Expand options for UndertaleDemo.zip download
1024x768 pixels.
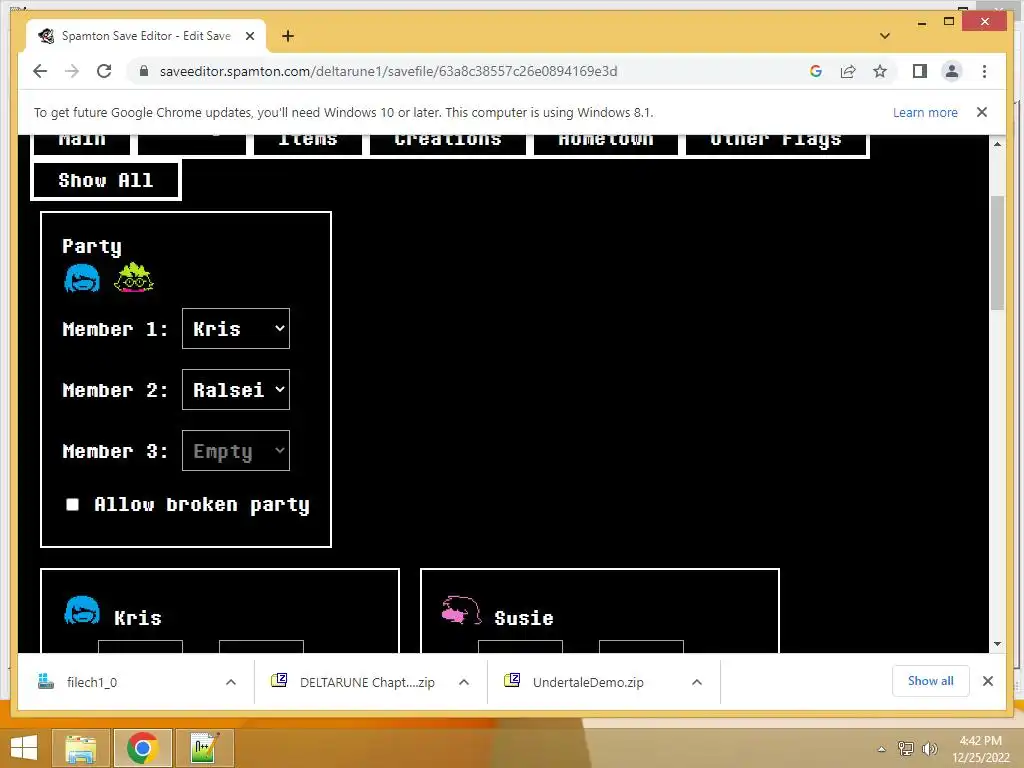point(697,682)
